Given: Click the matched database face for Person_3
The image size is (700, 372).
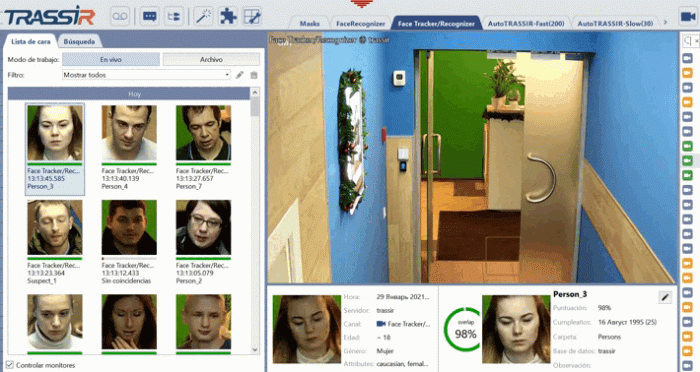Looking at the screenshot, I should click(x=516, y=328).
